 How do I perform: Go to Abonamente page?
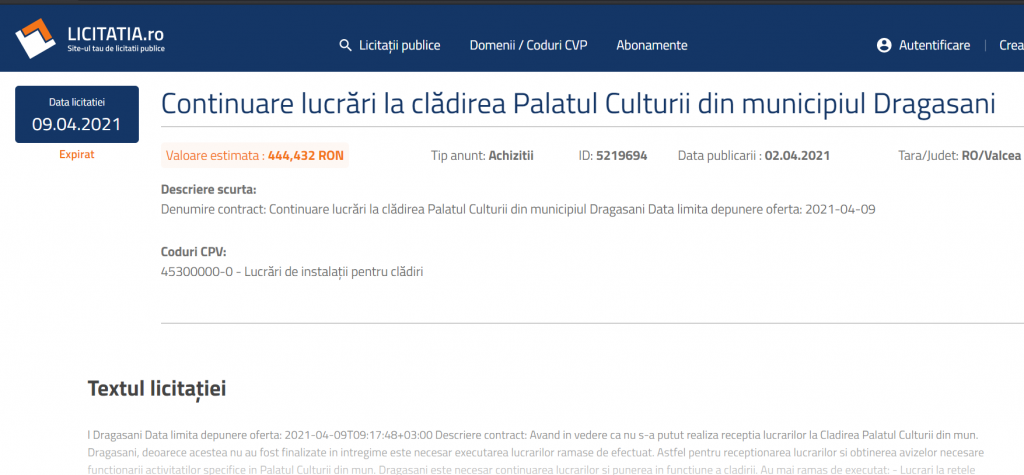pyautogui.click(x=651, y=45)
